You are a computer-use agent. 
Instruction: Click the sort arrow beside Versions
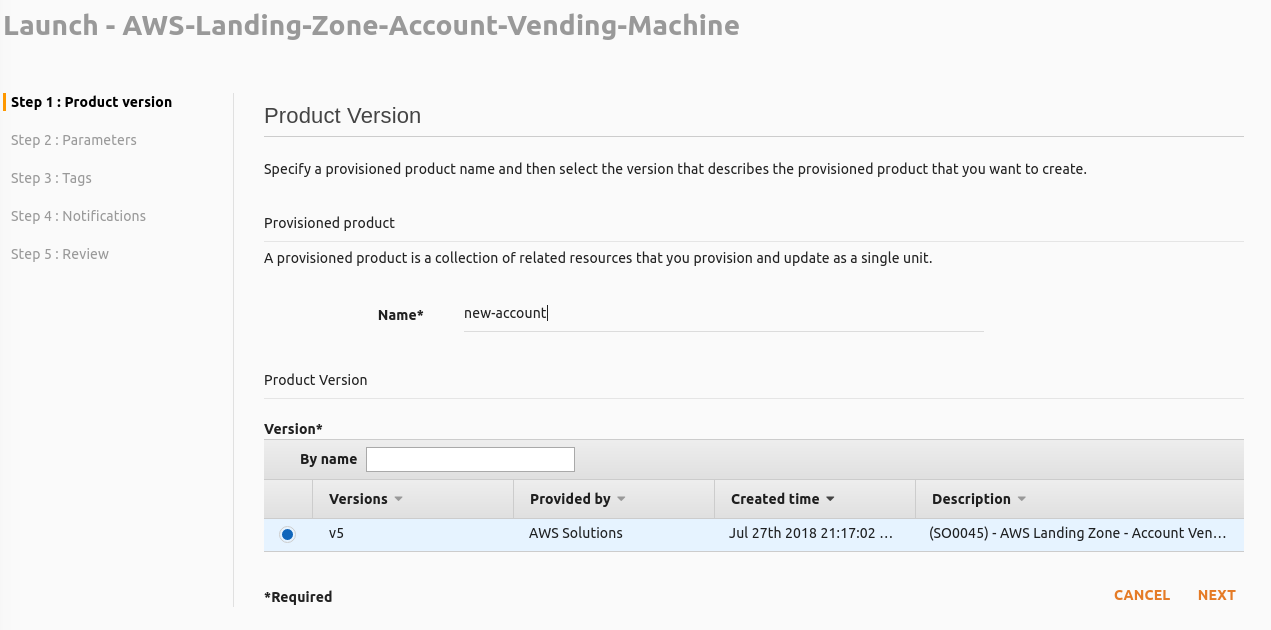point(398,499)
